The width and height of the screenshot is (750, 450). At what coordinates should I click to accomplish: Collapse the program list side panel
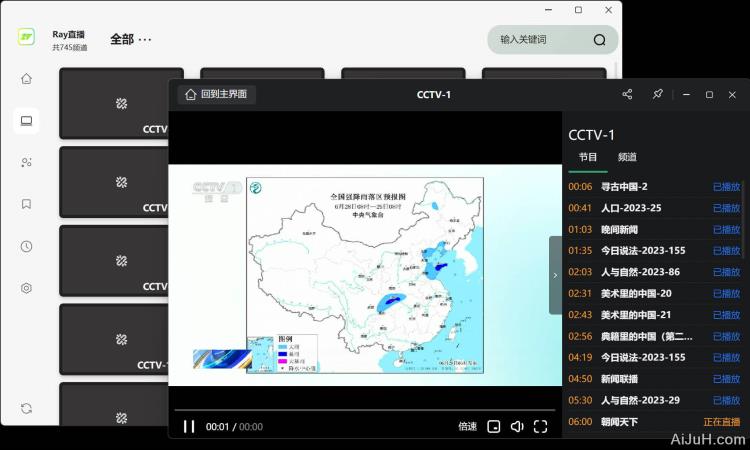pos(555,275)
